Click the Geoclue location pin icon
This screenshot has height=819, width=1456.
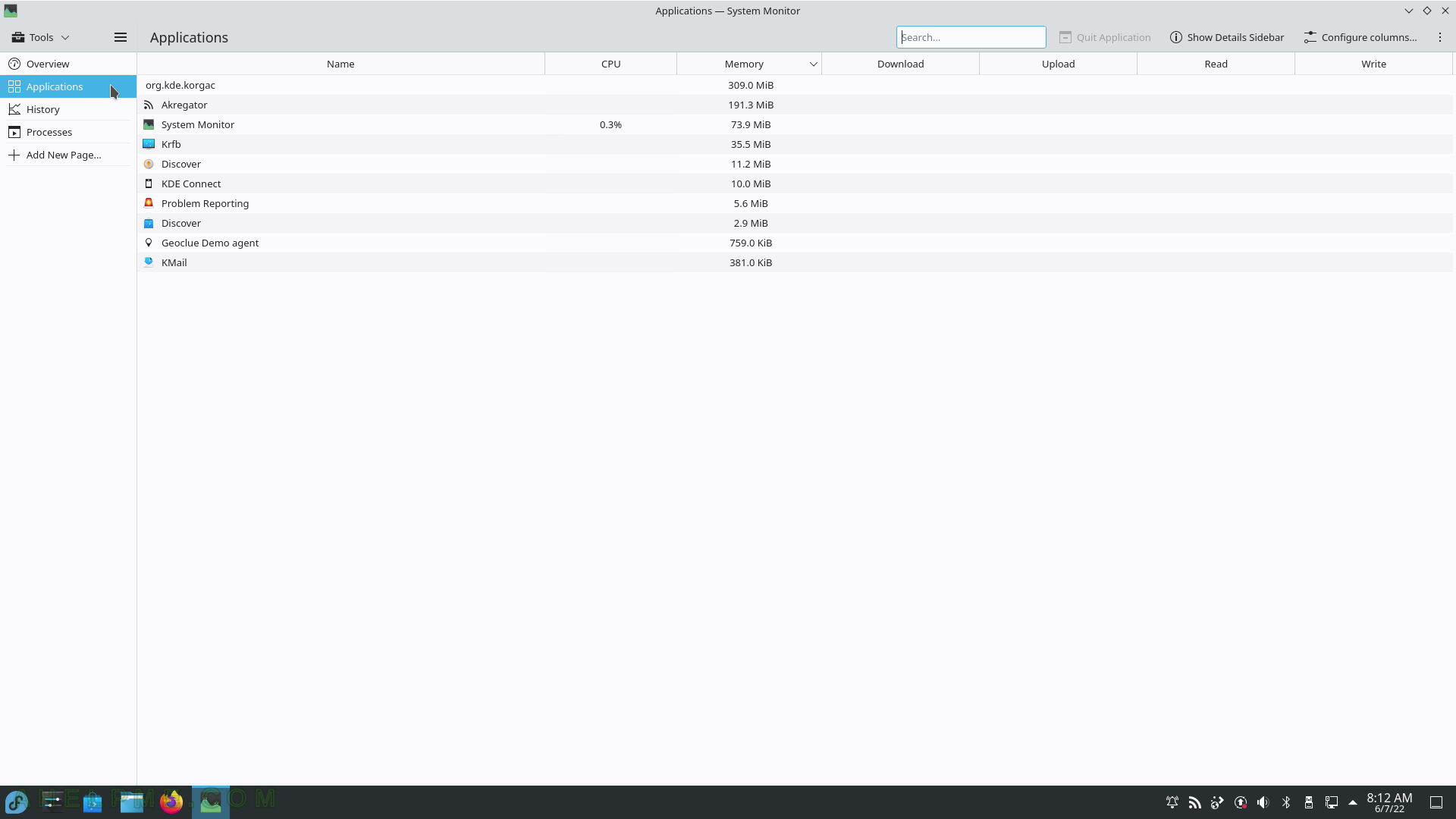149,243
